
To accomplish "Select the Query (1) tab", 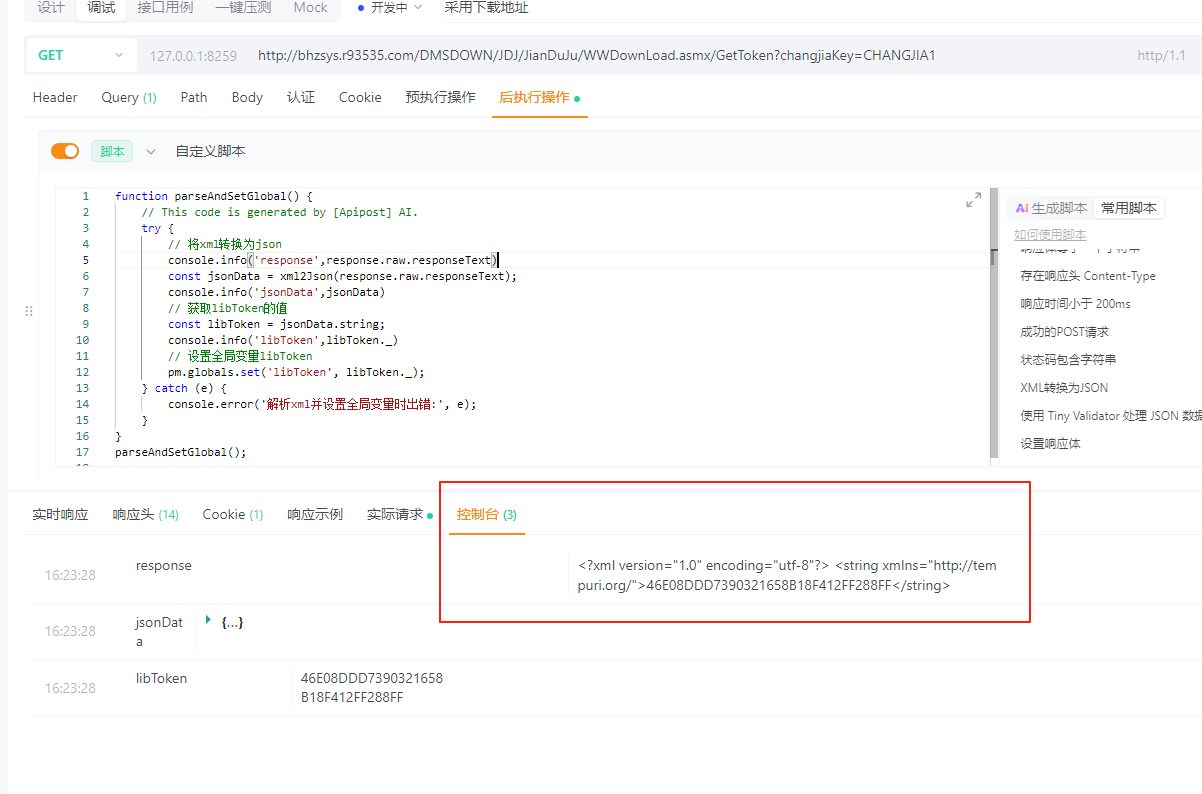I will coord(129,97).
